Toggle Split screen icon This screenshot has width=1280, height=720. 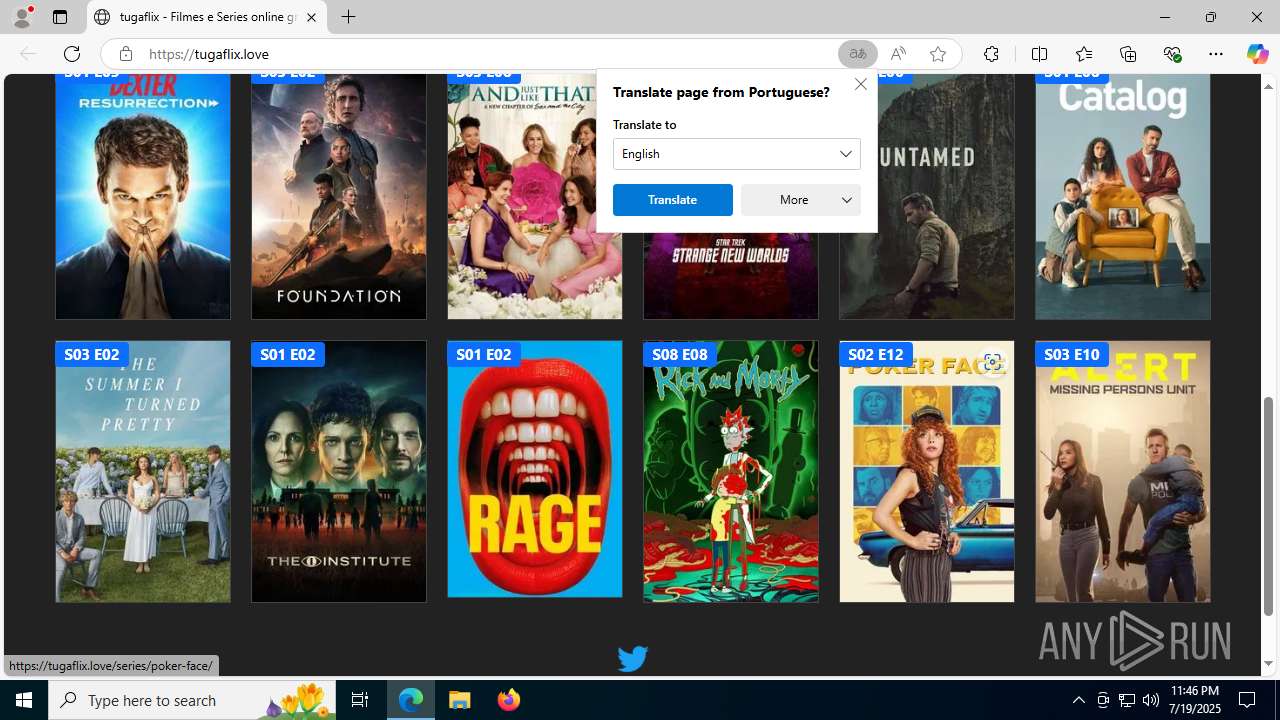[1039, 54]
